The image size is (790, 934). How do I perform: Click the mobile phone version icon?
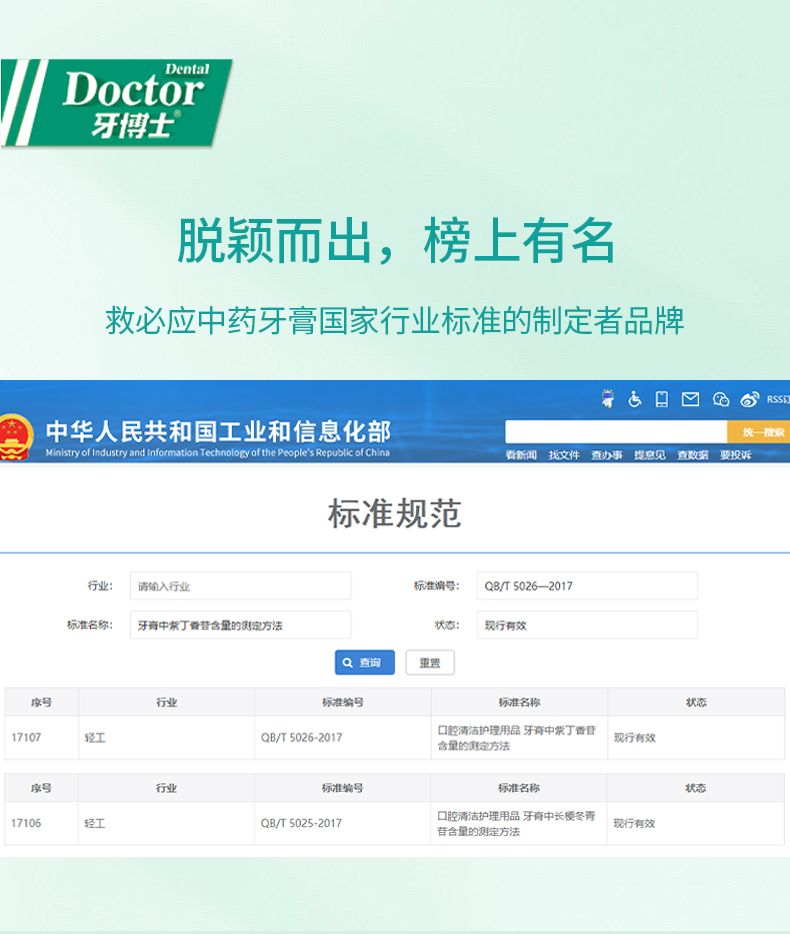click(x=661, y=399)
